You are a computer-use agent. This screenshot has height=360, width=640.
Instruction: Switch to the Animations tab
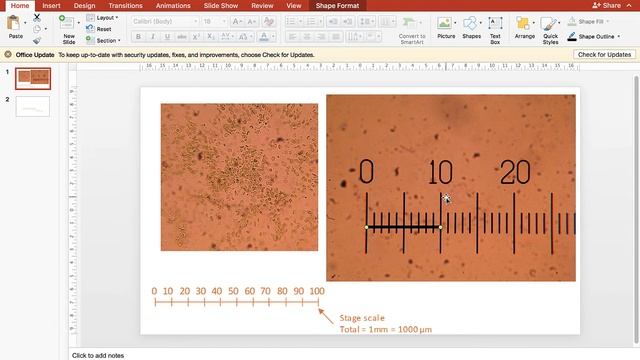point(173,6)
